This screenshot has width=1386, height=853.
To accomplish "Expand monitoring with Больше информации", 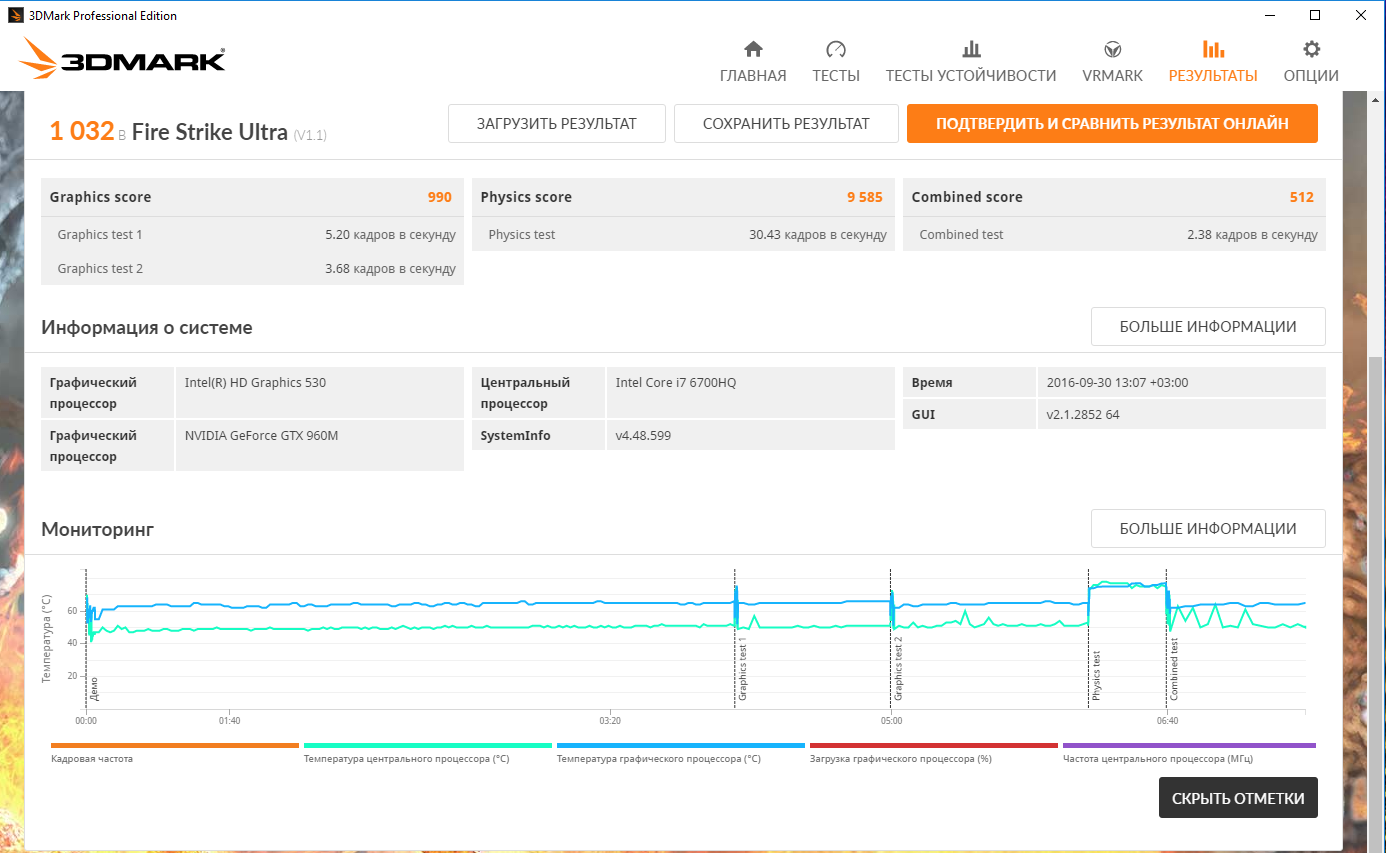I will tap(1207, 529).
